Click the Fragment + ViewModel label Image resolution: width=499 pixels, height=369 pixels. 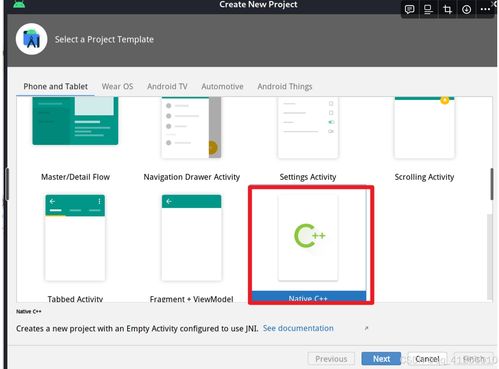pyautogui.click(x=191, y=299)
